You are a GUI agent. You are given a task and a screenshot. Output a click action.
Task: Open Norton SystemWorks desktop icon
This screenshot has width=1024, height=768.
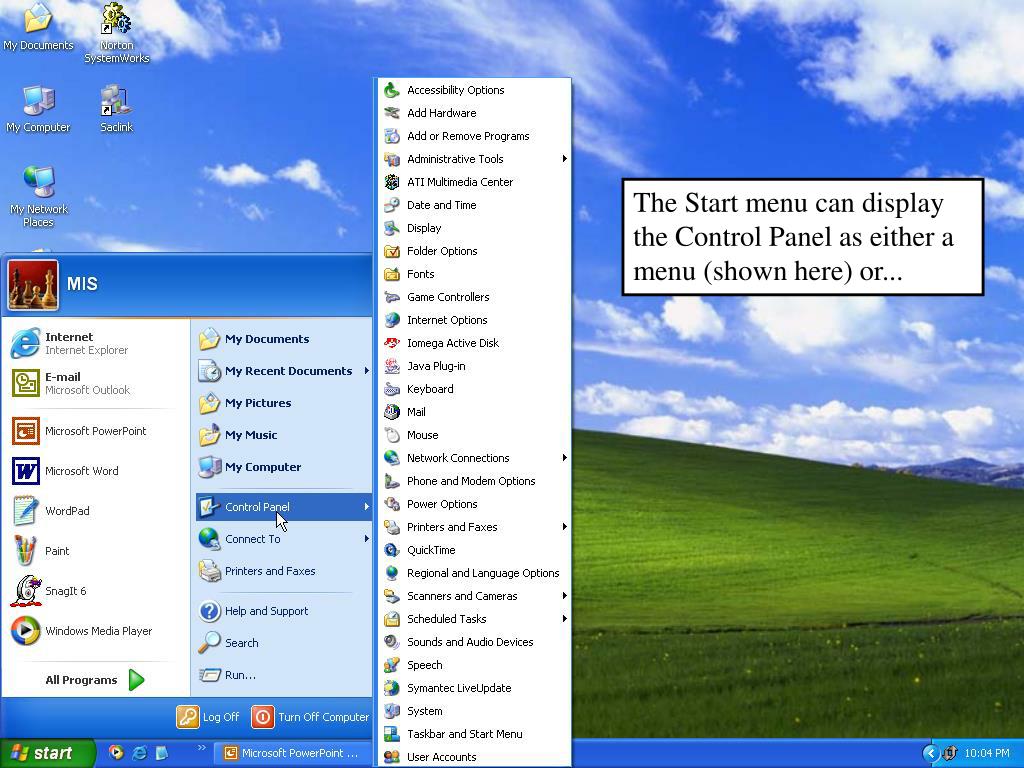pyautogui.click(x=116, y=18)
